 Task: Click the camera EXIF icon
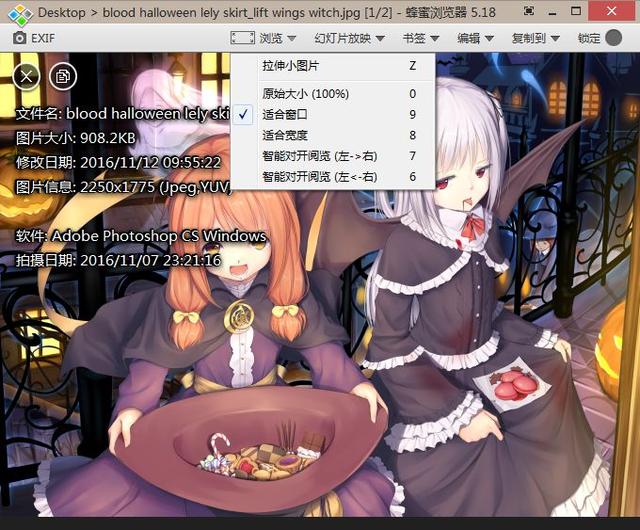click(19, 38)
